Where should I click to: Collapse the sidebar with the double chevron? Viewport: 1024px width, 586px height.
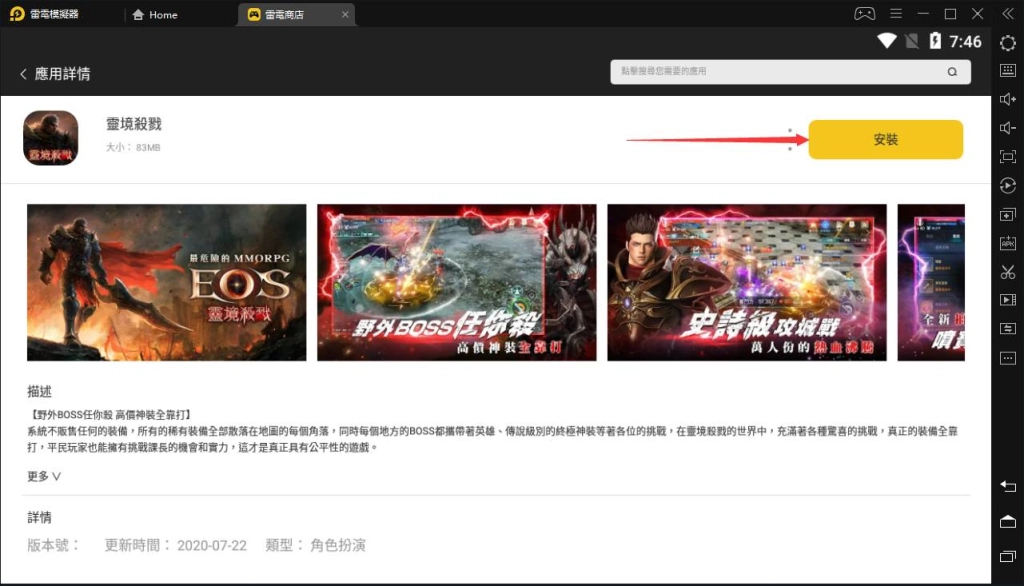[x=1007, y=14]
